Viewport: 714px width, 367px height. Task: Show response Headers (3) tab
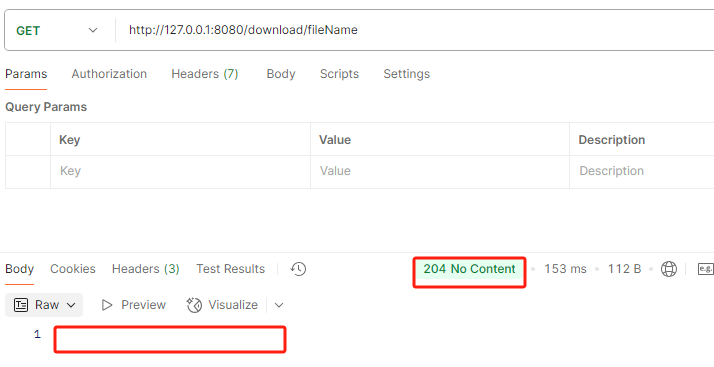click(146, 269)
